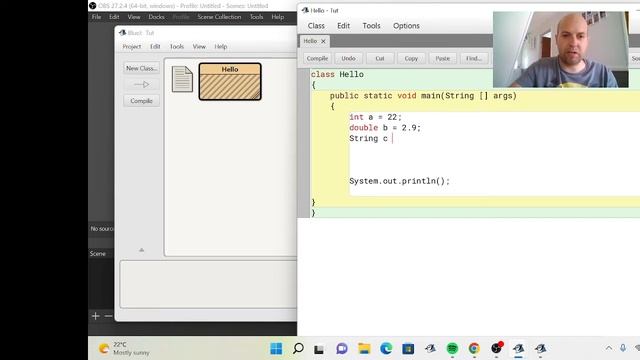The height and width of the screenshot is (360, 640).
Task: Open Google Chrome from the taskbar
Action: [x=474, y=349]
